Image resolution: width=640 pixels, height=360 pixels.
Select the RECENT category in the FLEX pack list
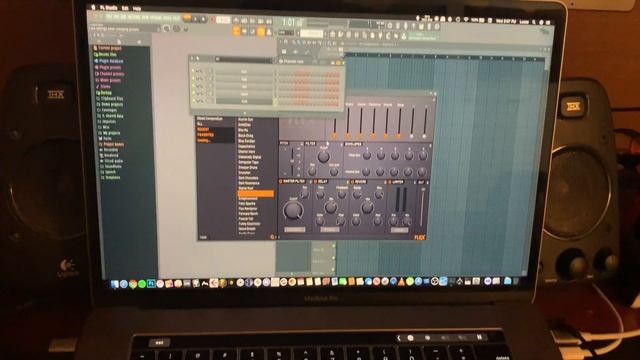pos(203,129)
